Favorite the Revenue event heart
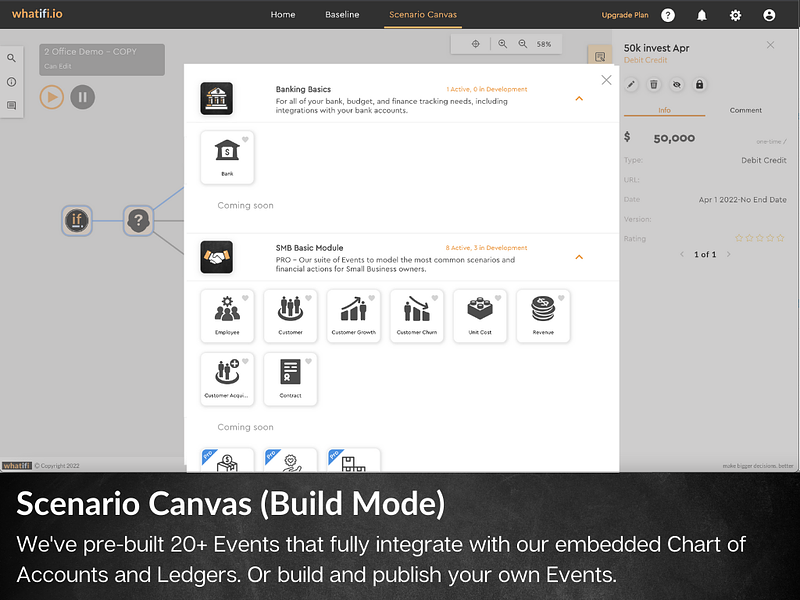Viewport: 800px width, 600px height. (562, 298)
